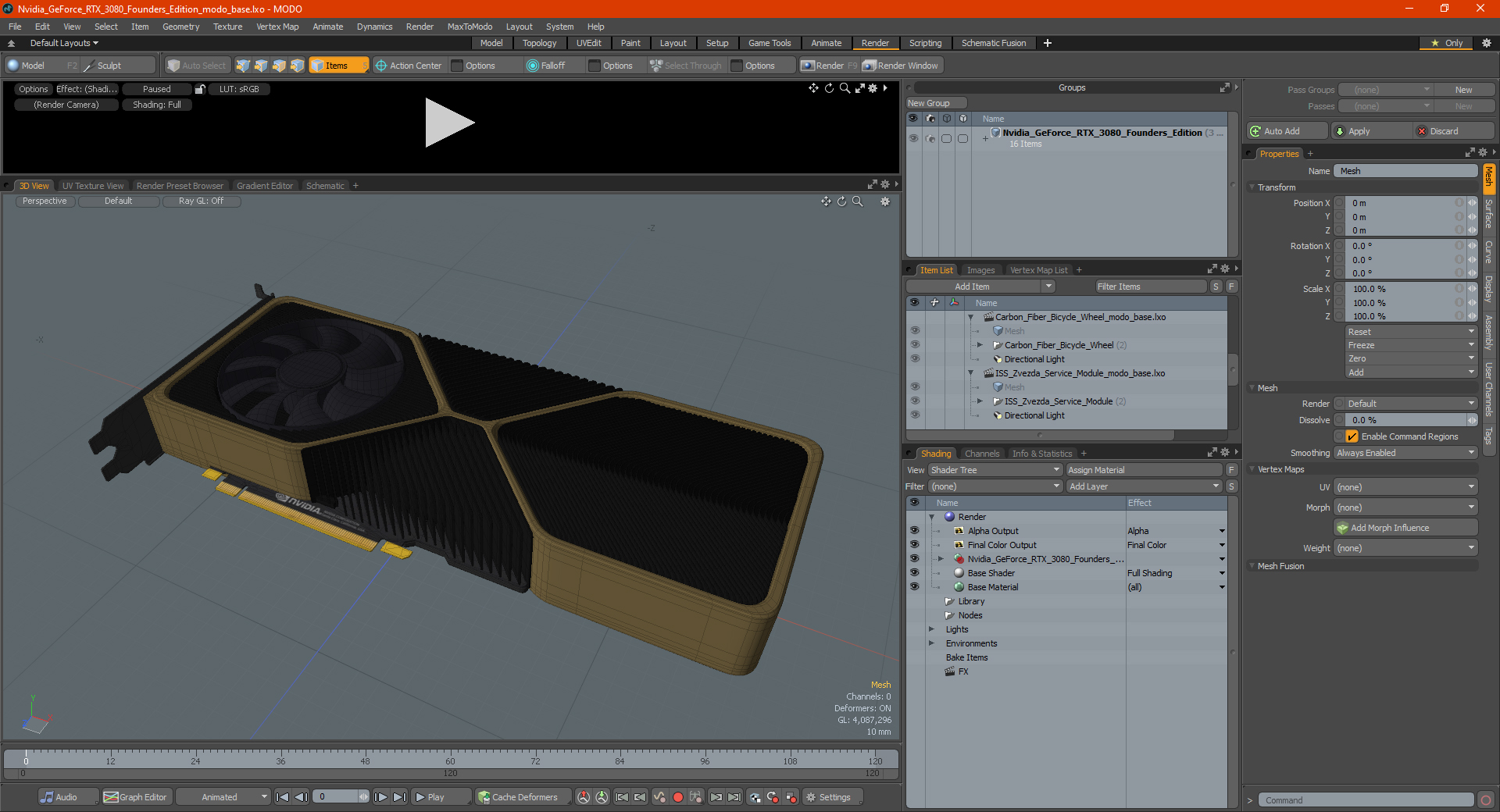Open the Smoothing Always Enabled dropdown
Viewport: 1500px width, 812px height.
click(1405, 453)
